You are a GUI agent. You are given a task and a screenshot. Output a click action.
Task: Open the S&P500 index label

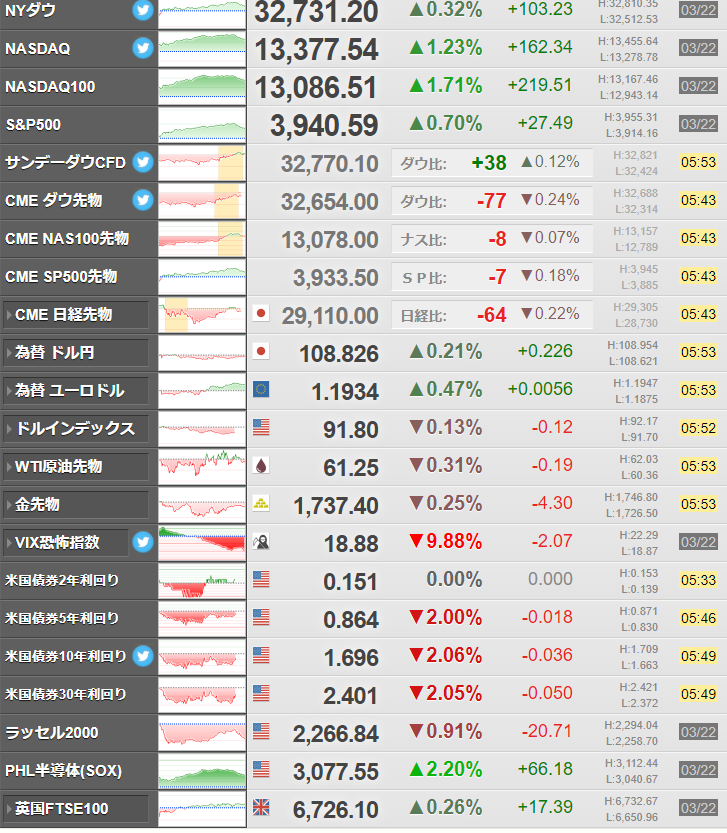pyautogui.click(x=33, y=125)
